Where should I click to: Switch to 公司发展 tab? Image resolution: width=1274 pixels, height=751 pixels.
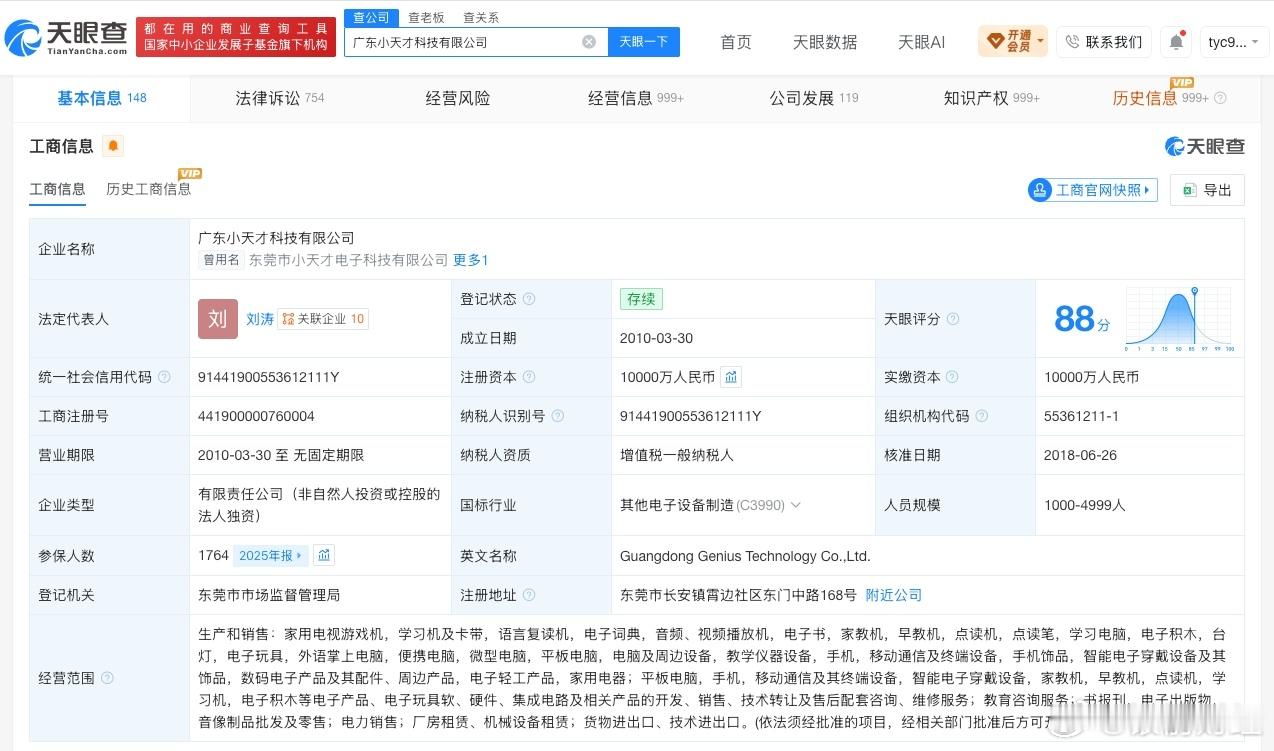point(814,98)
